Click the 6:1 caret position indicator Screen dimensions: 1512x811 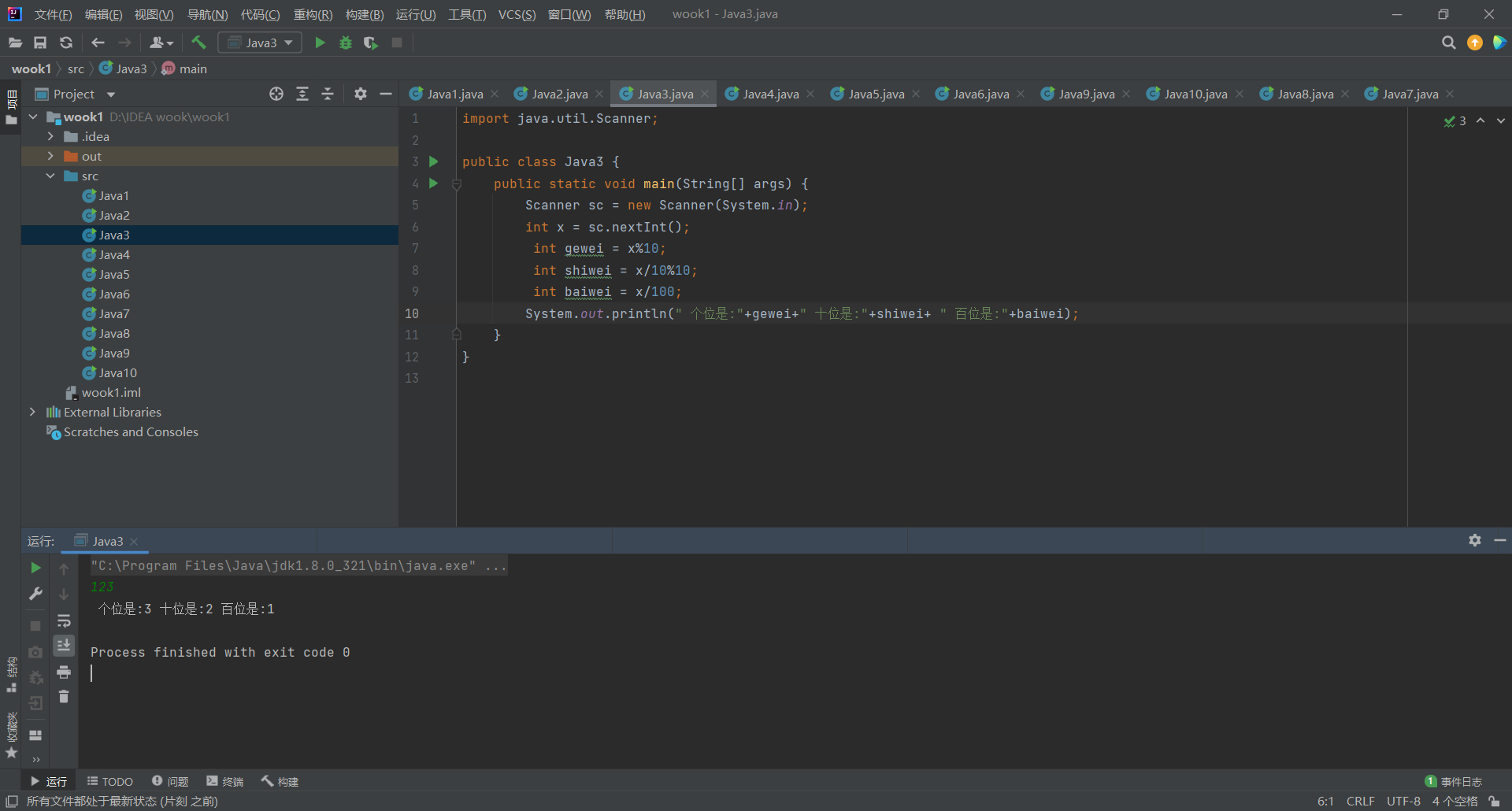click(1325, 801)
